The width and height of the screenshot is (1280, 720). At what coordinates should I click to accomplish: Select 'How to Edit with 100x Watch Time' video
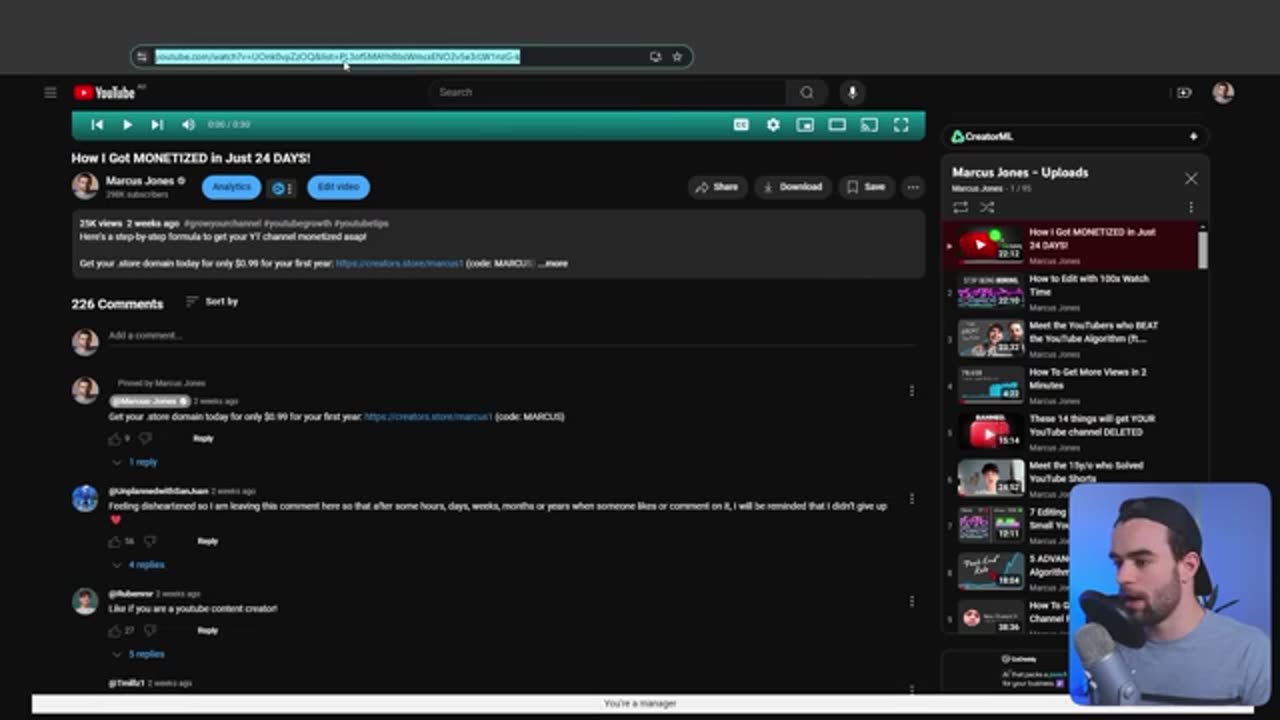tap(1070, 292)
